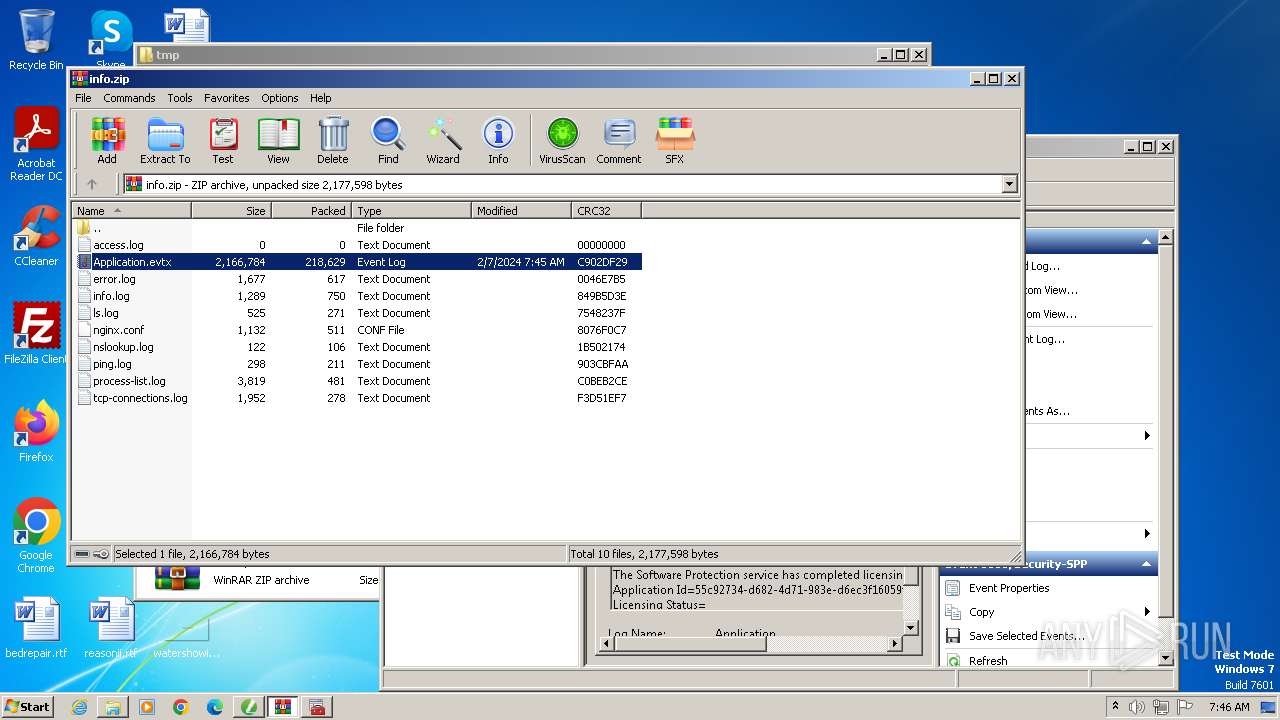
Task: Select ping.log file
Action: [x=357, y=364]
